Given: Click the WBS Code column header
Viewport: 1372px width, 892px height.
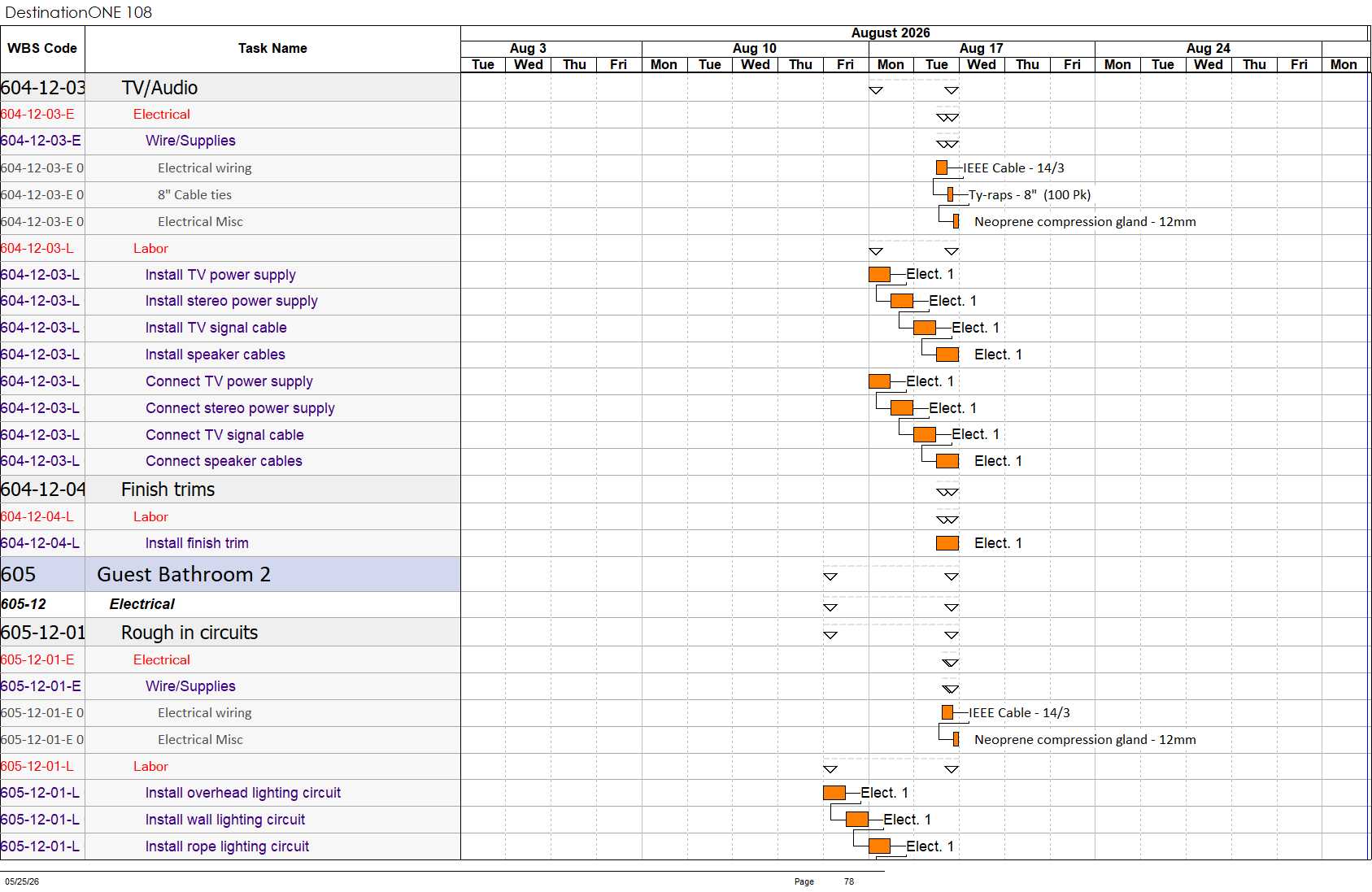Looking at the screenshot, I should [x=42, y=49].
